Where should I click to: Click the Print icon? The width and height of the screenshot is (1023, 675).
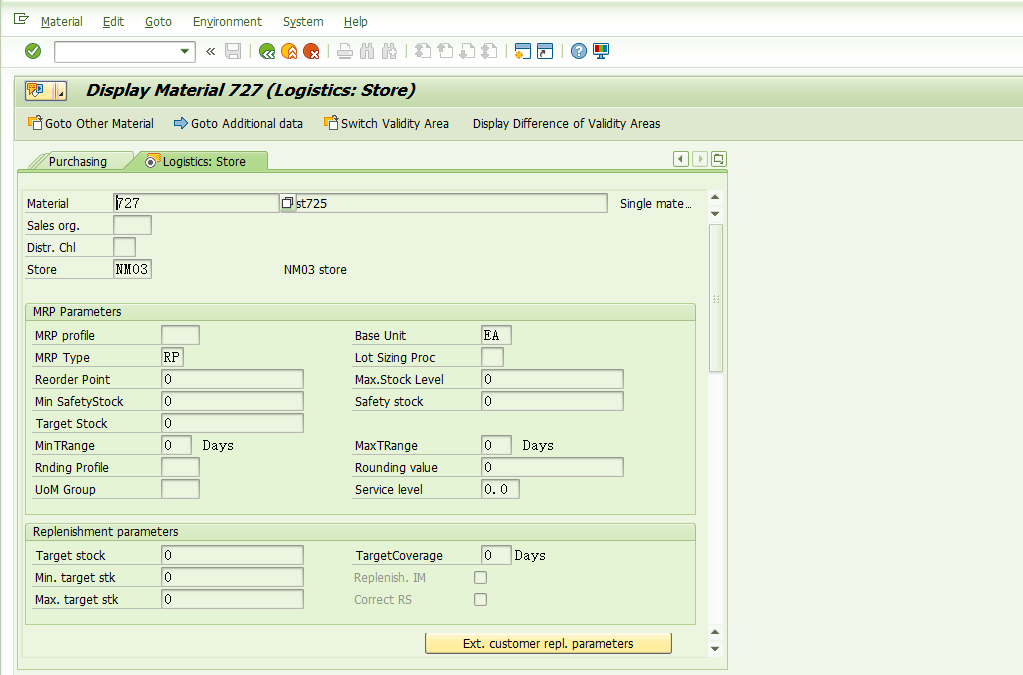coord(344,51)
